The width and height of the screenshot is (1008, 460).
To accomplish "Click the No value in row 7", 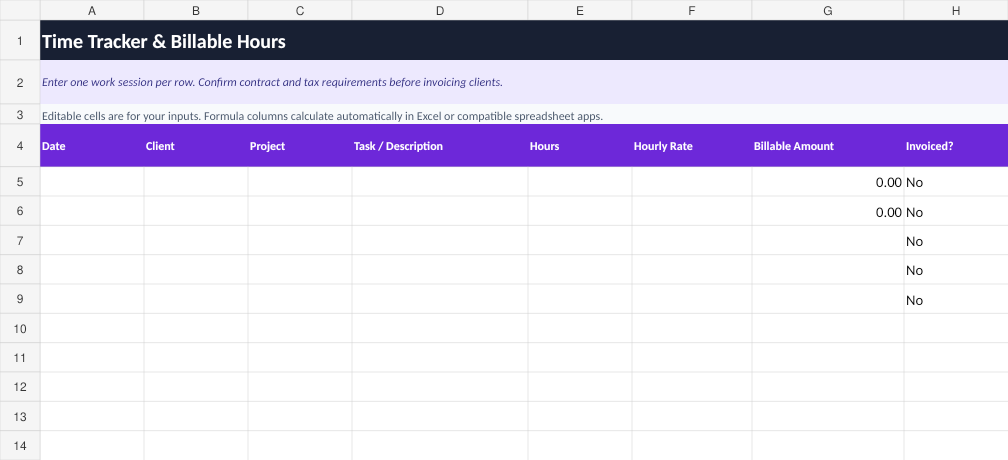I will tap(914, 242).
